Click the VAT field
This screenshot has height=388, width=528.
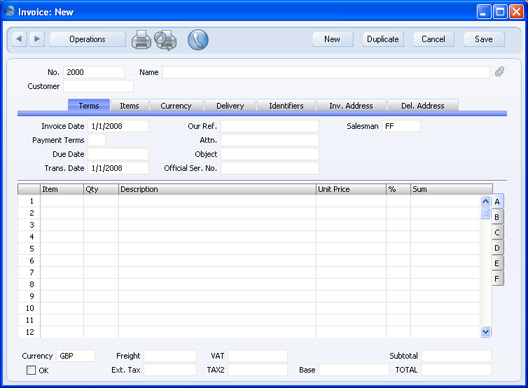tap(258, 356)
